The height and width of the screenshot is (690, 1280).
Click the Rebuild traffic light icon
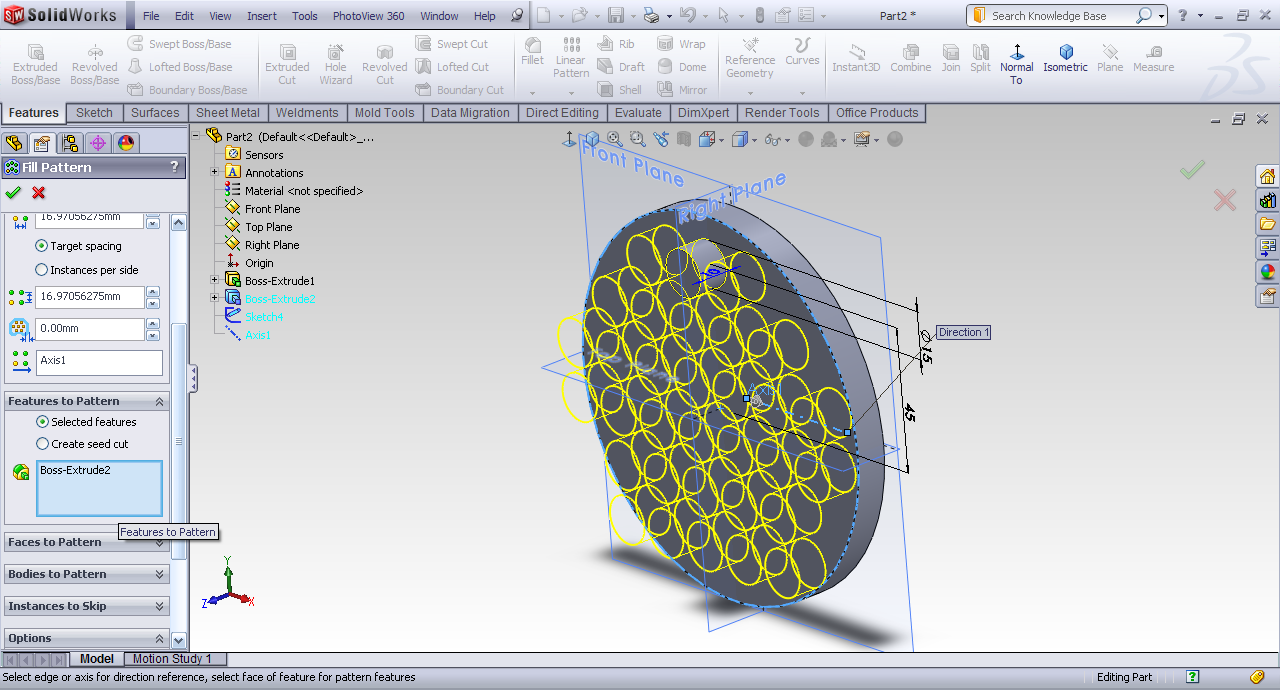point(759,15)
